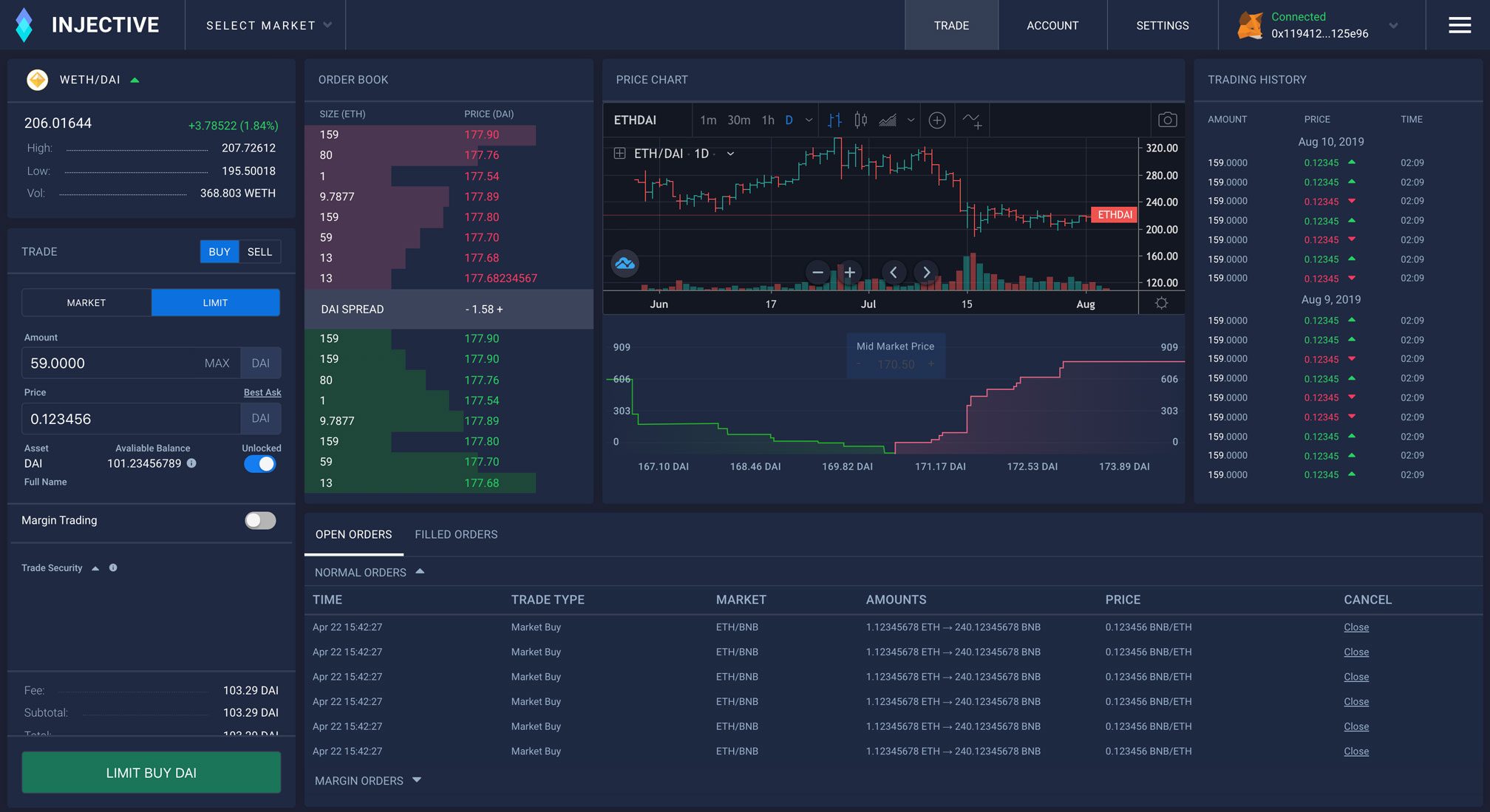Switch to the Filled Orders tab
The height and width of the screenshot is (812, 1490).
pyautogui.click(x=456, y=534)
